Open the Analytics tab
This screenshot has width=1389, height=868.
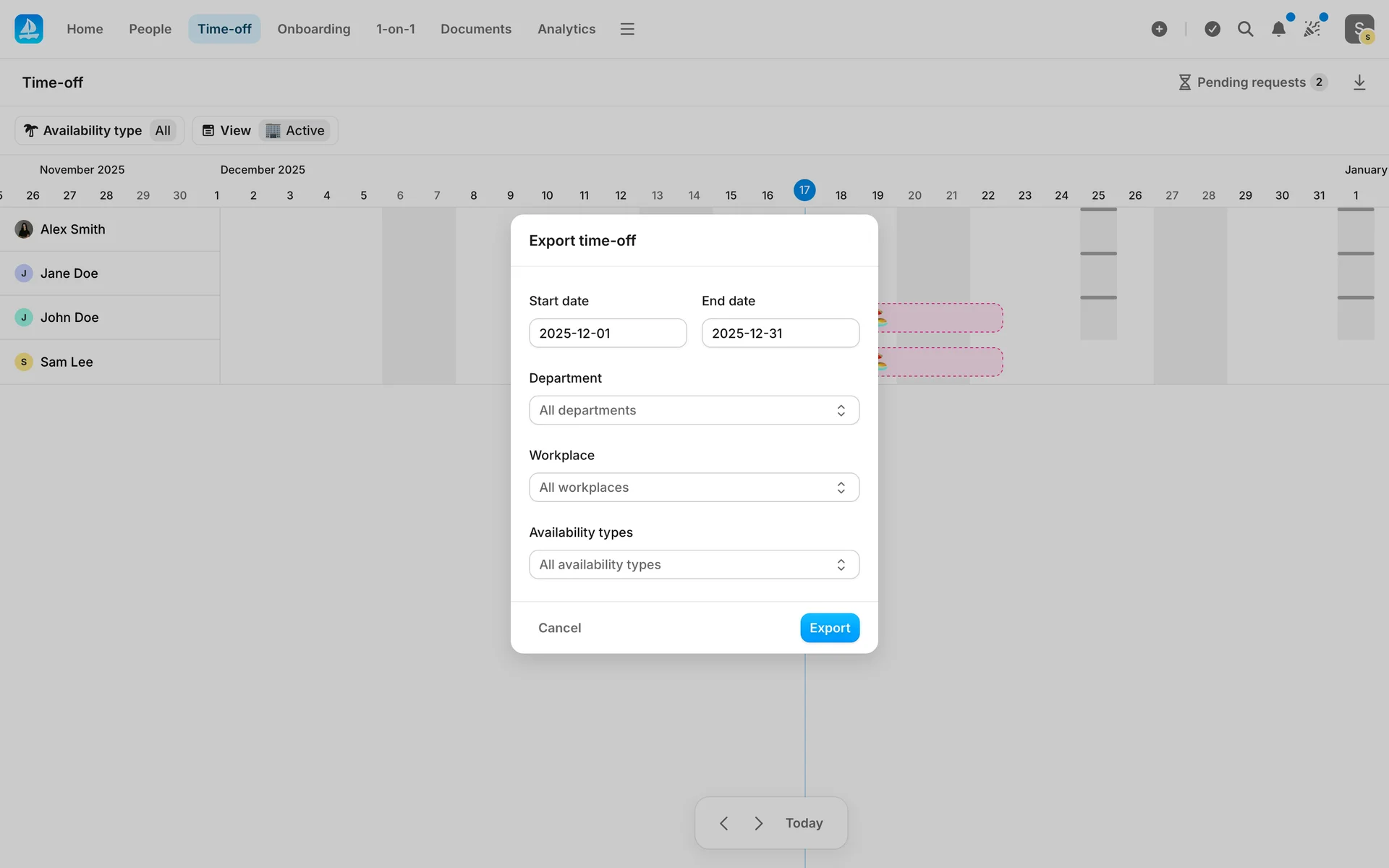[x=566, y=29]
